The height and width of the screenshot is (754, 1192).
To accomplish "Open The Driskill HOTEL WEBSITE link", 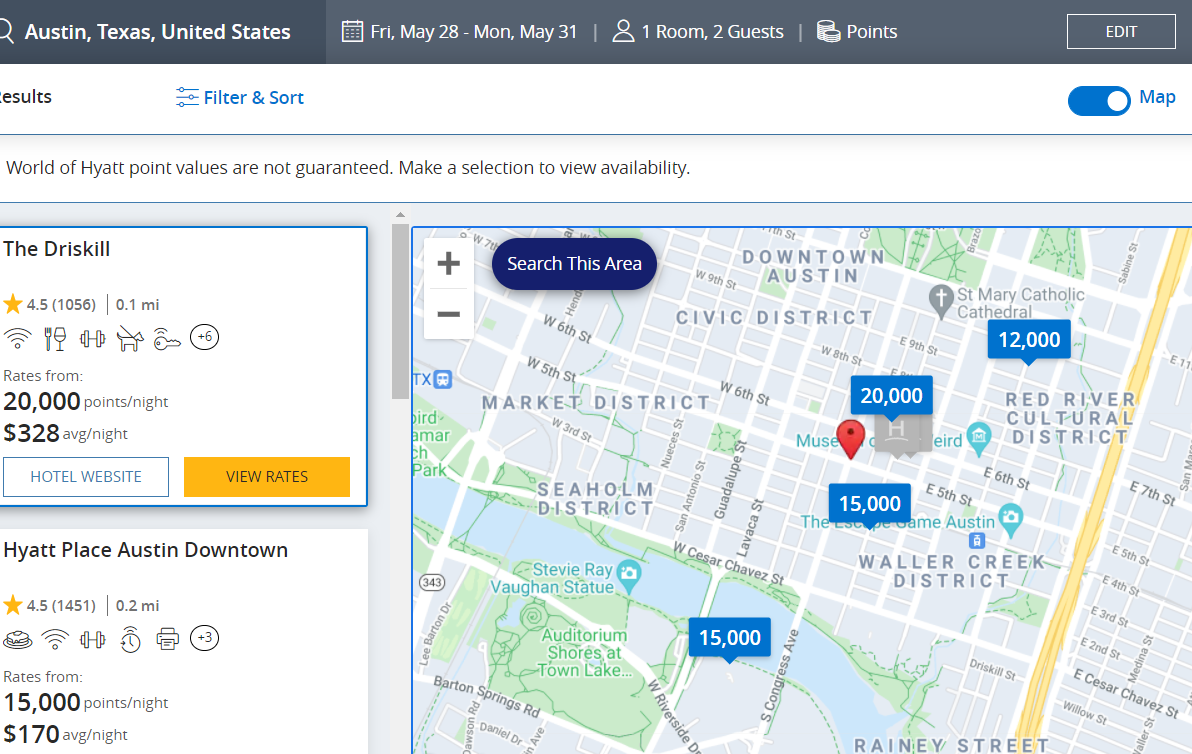I will (86, 477).
